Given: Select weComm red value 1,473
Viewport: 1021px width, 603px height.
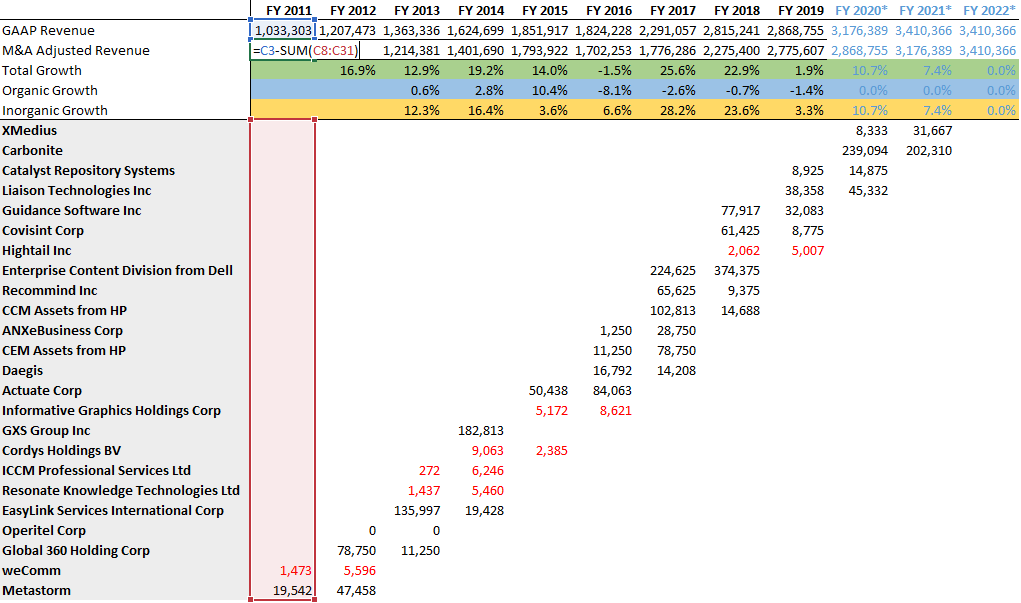Looking at the screenshot, I should 296,571.
